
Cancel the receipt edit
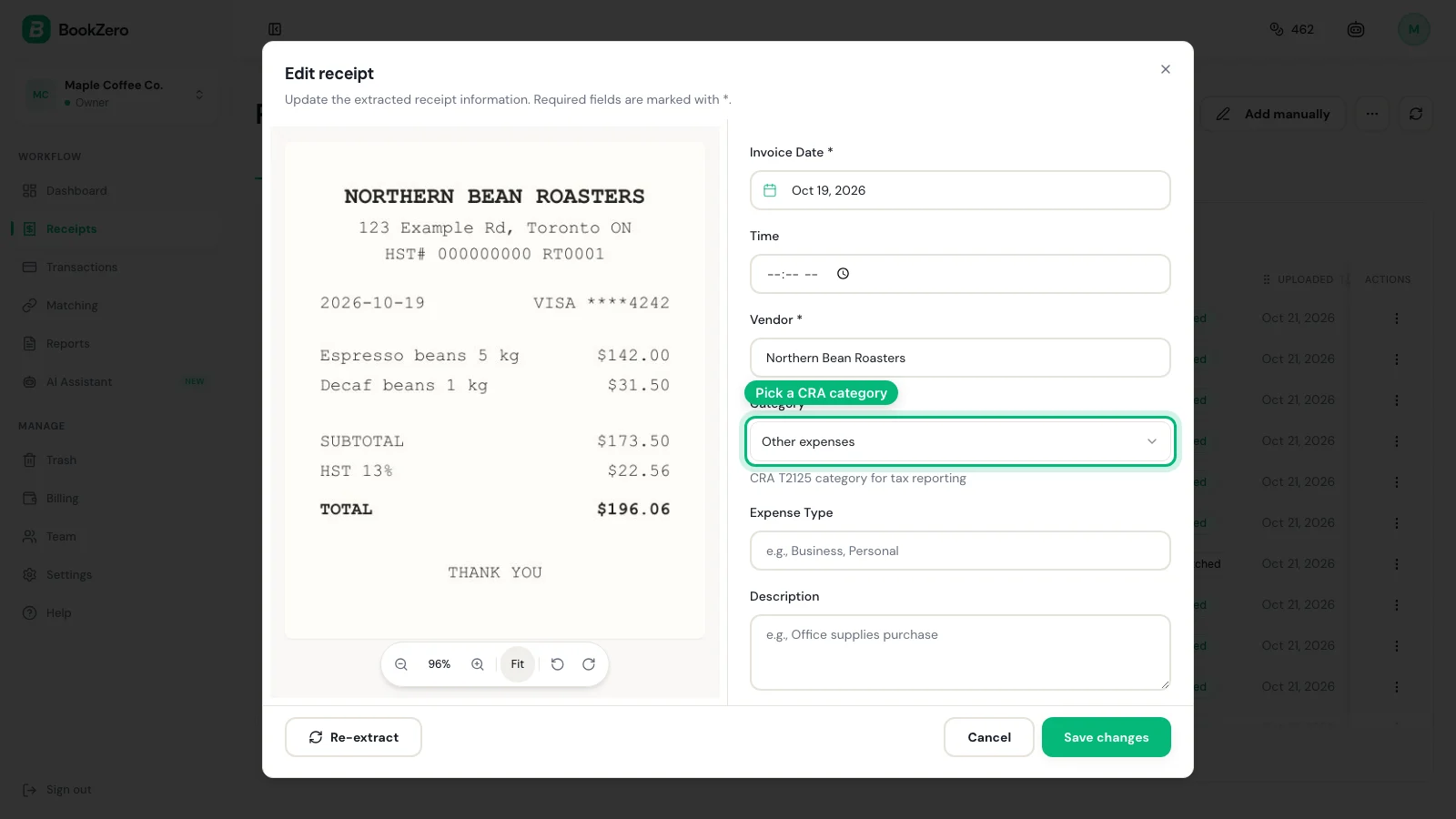pyautogui.click(x=989, y=737)
